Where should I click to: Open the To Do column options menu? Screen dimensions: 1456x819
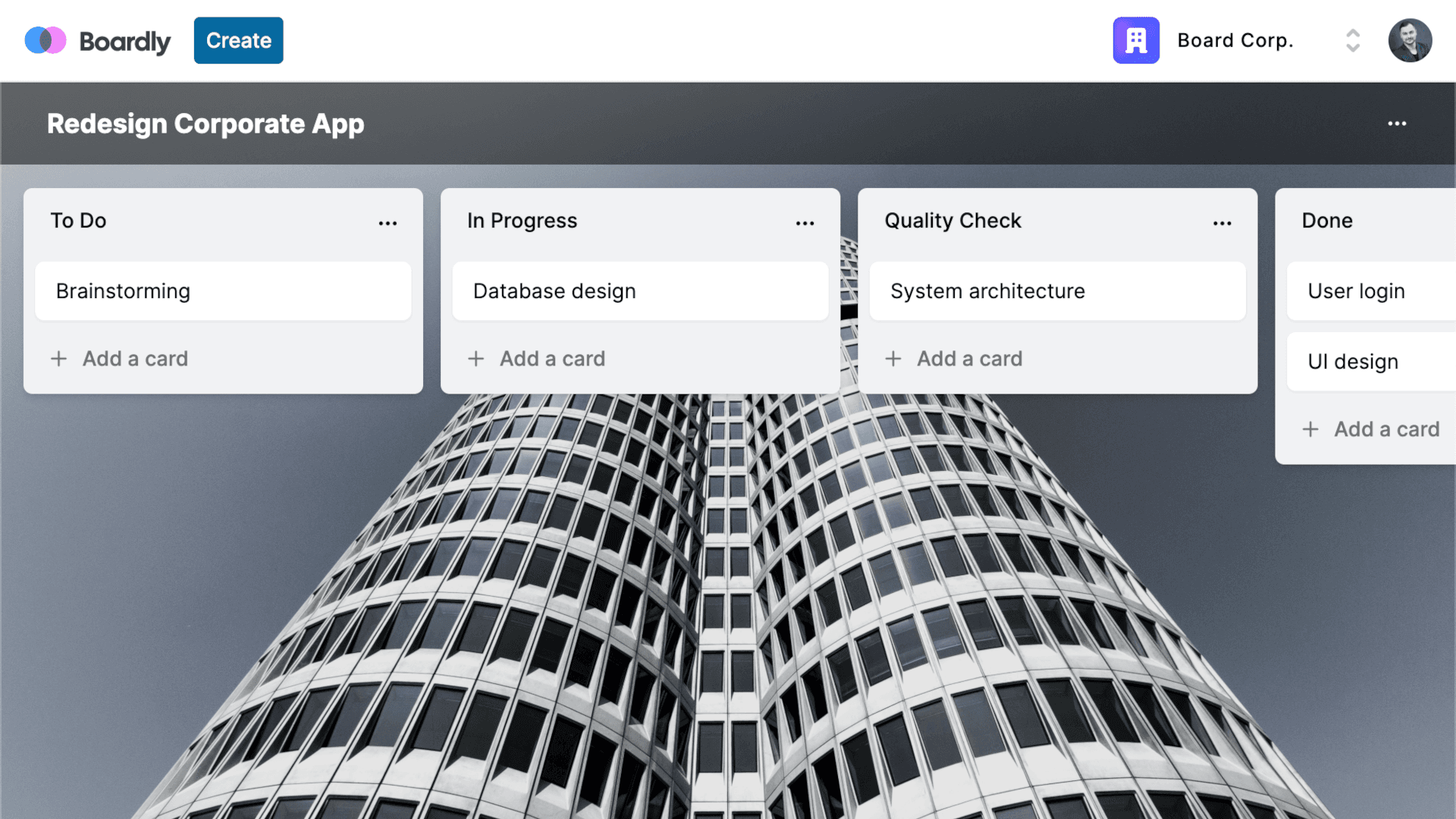(x=388, y=223)
